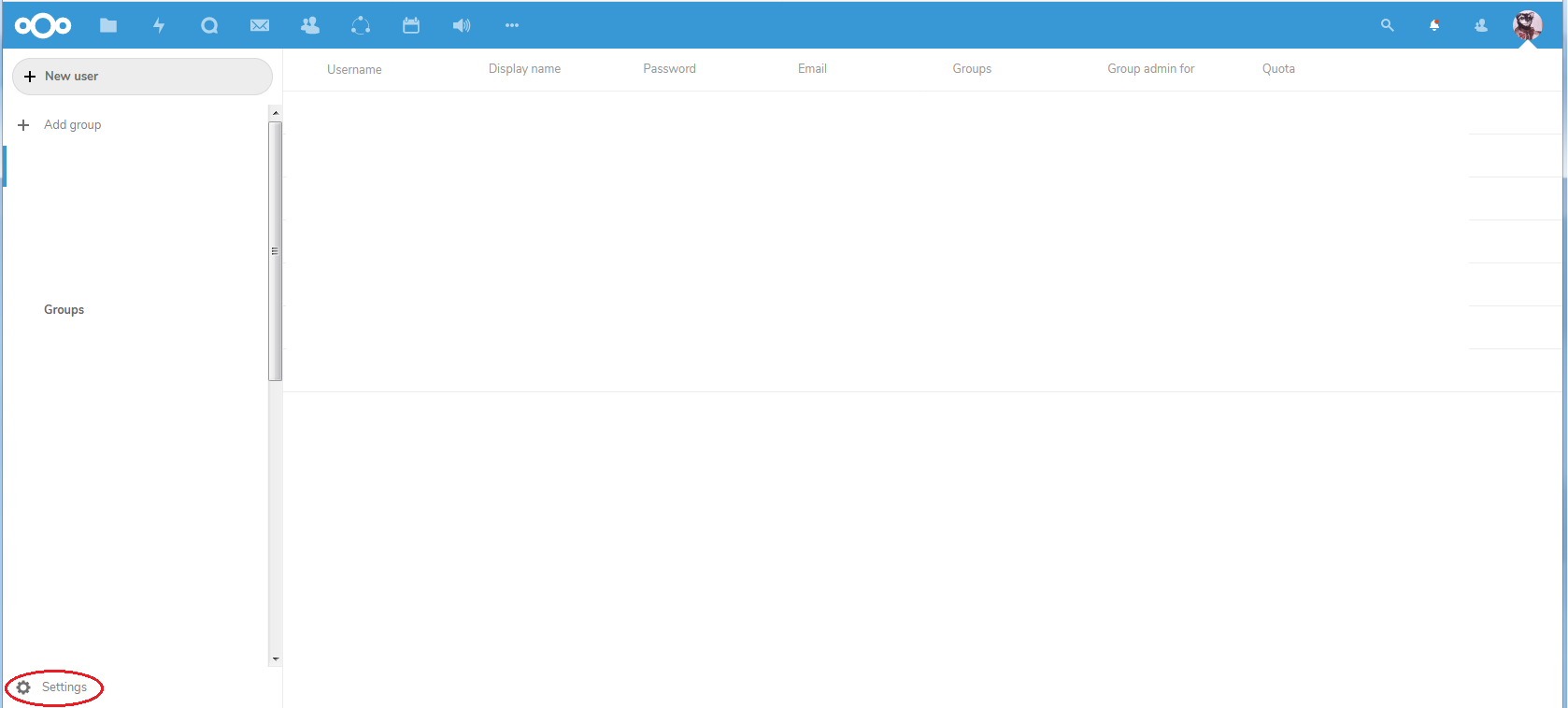Click the New user button

click(142, 77)
